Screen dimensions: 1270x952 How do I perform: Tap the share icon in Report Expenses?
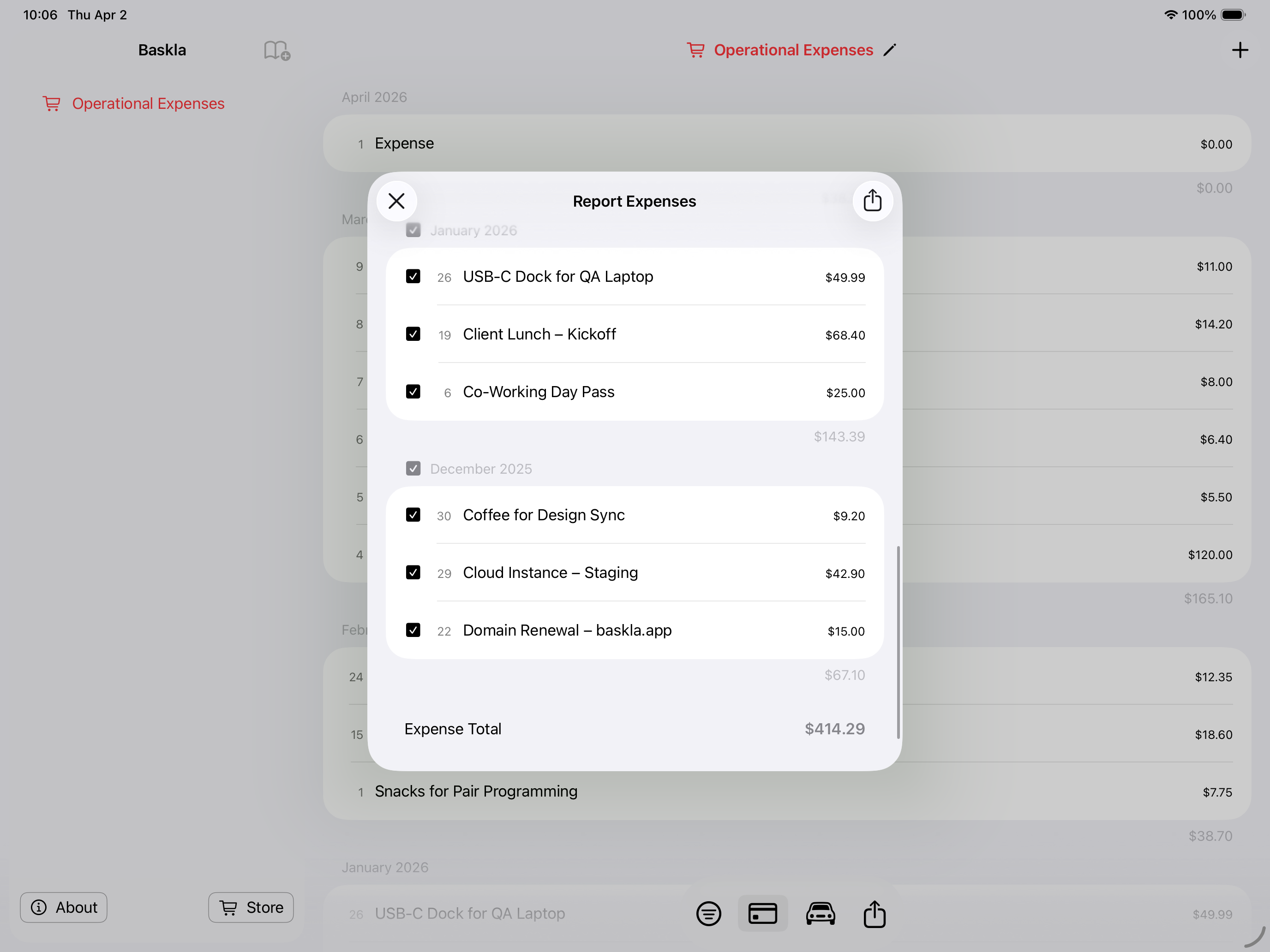pos(872,202)
